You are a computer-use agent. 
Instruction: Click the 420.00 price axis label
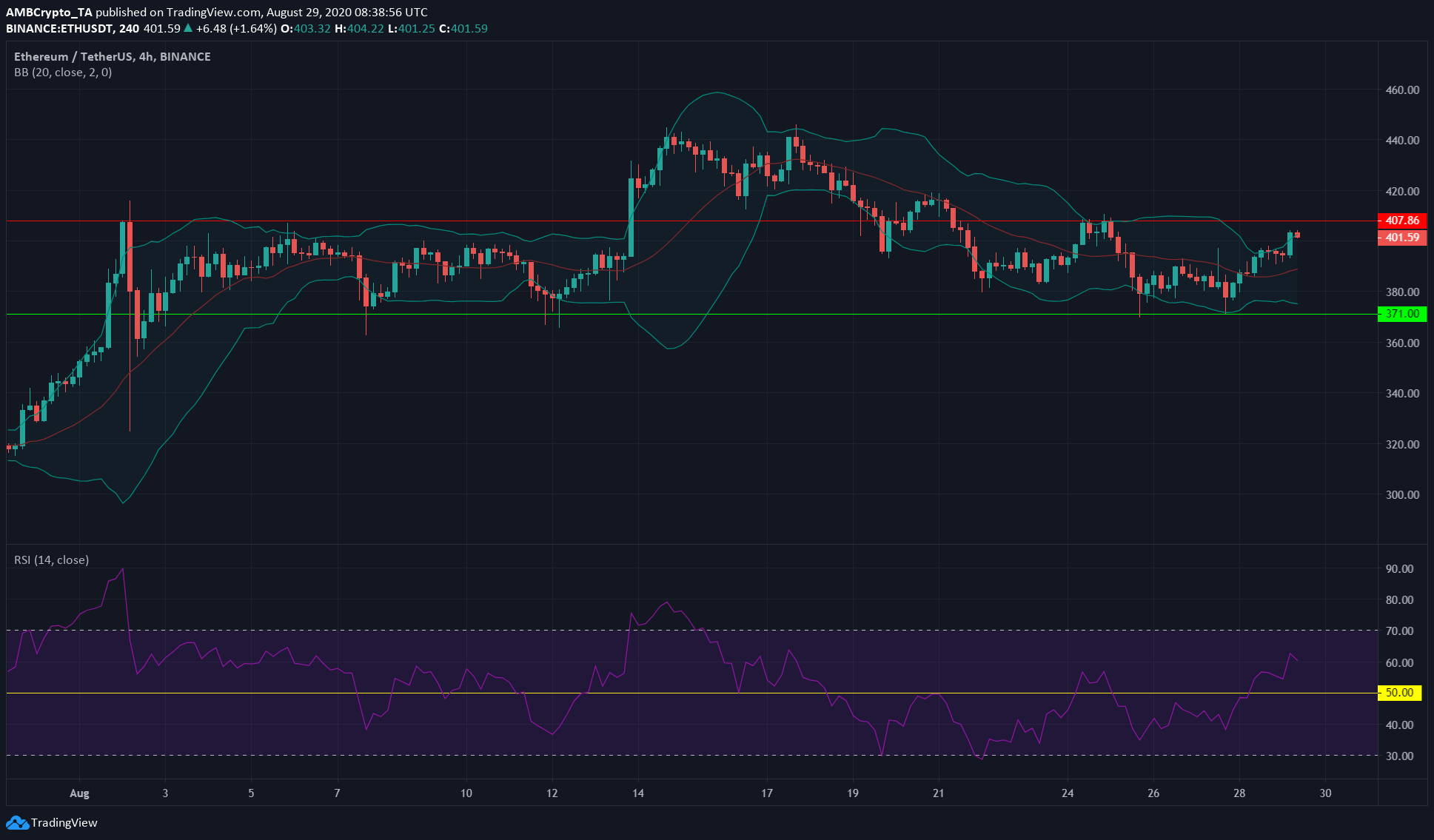1402,191
